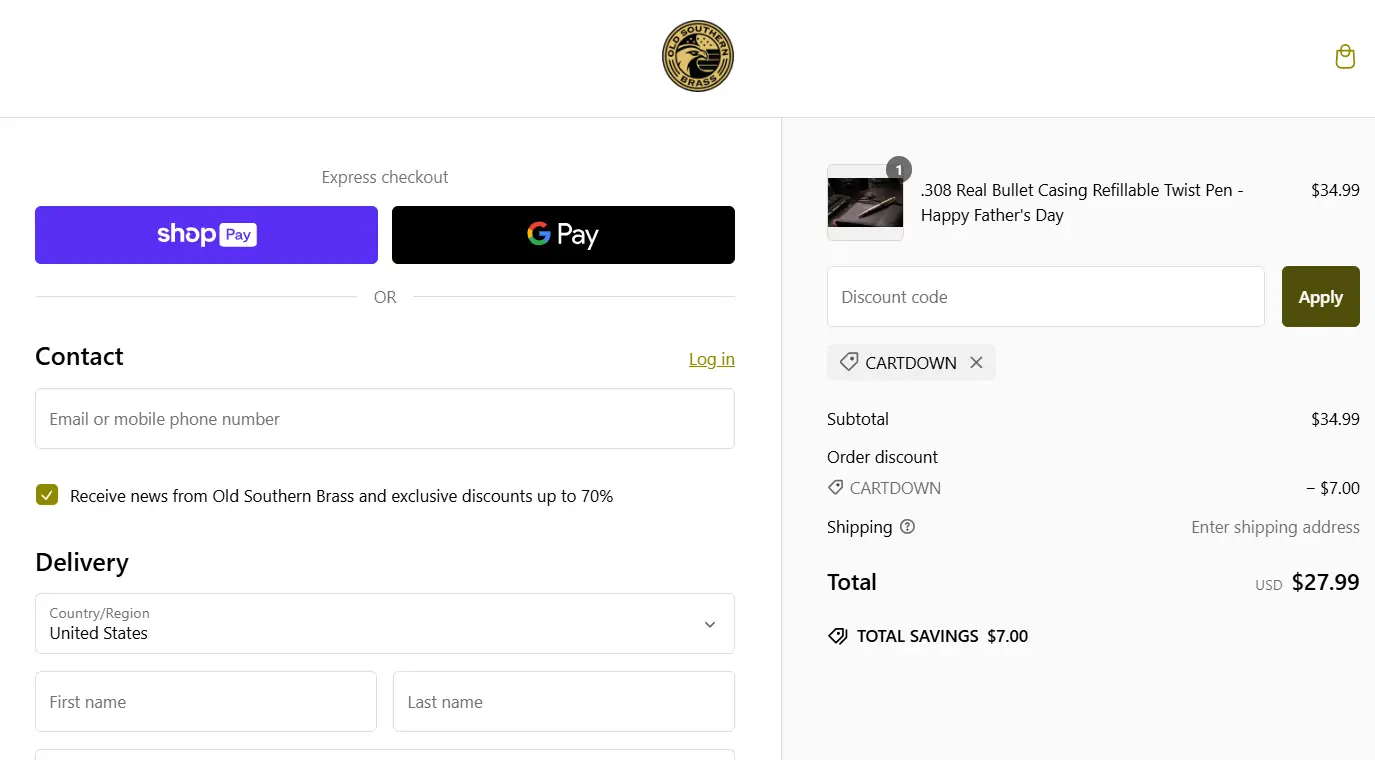The image size is (1375, 760).
Task: Click the CARTDOWN tag icon chip
Action: tap(849, 363)
